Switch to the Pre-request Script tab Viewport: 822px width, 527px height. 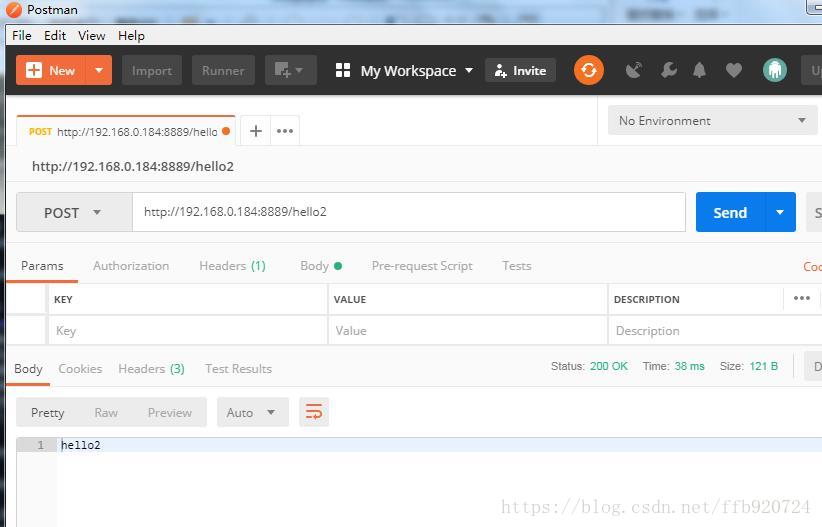(422, 266)
